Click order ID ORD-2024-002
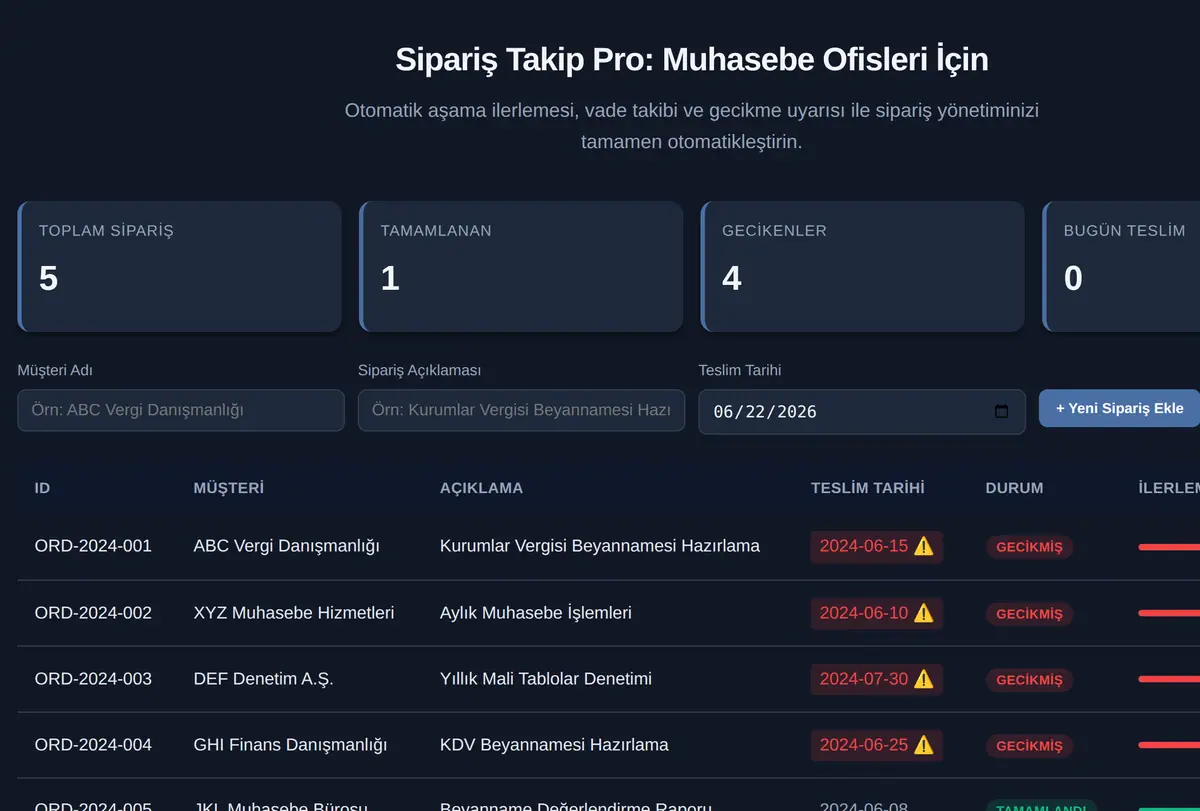This screenshot has height=811, width=1200. [93, 612]
